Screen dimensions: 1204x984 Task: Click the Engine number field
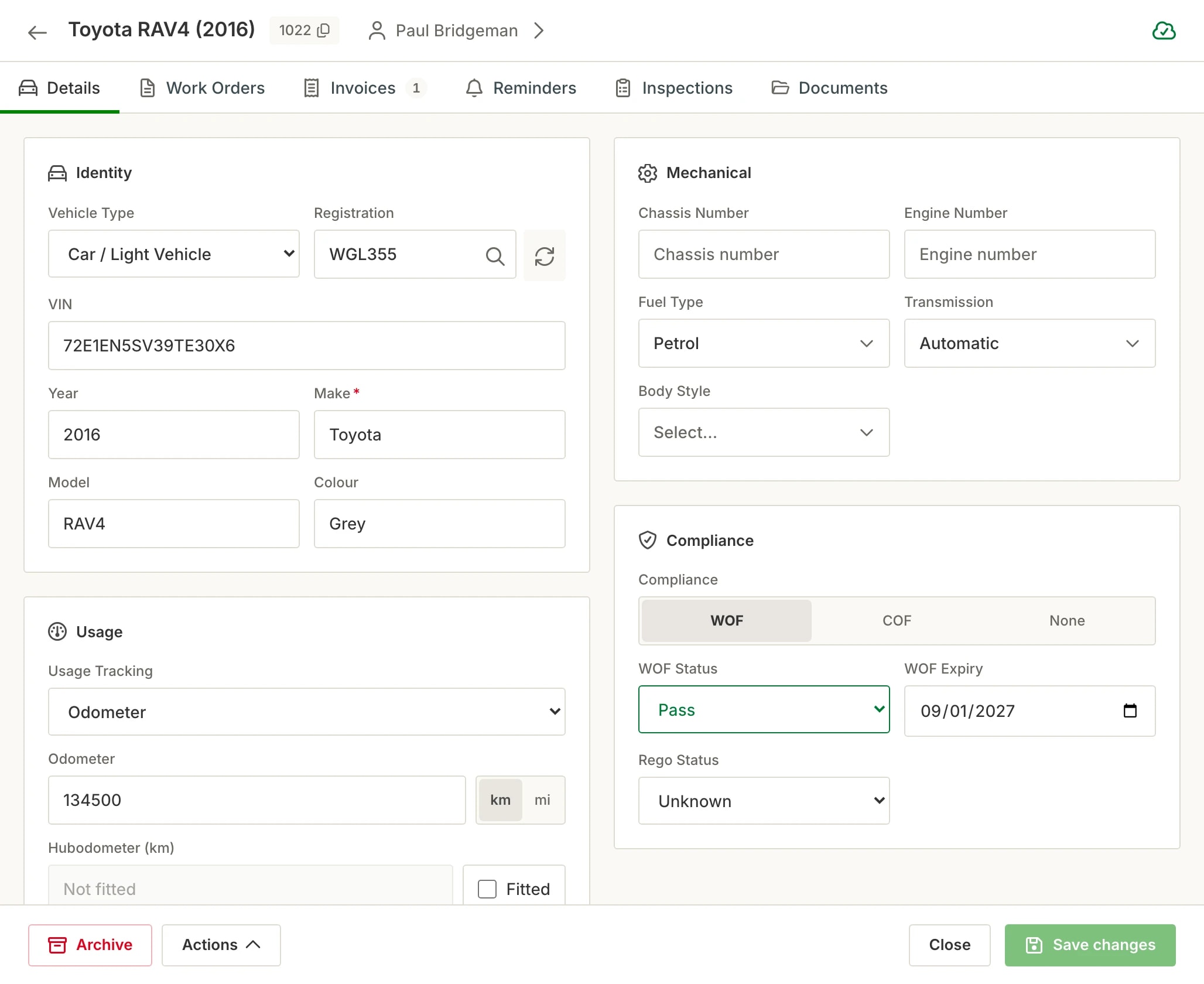tap(1029, 254)
